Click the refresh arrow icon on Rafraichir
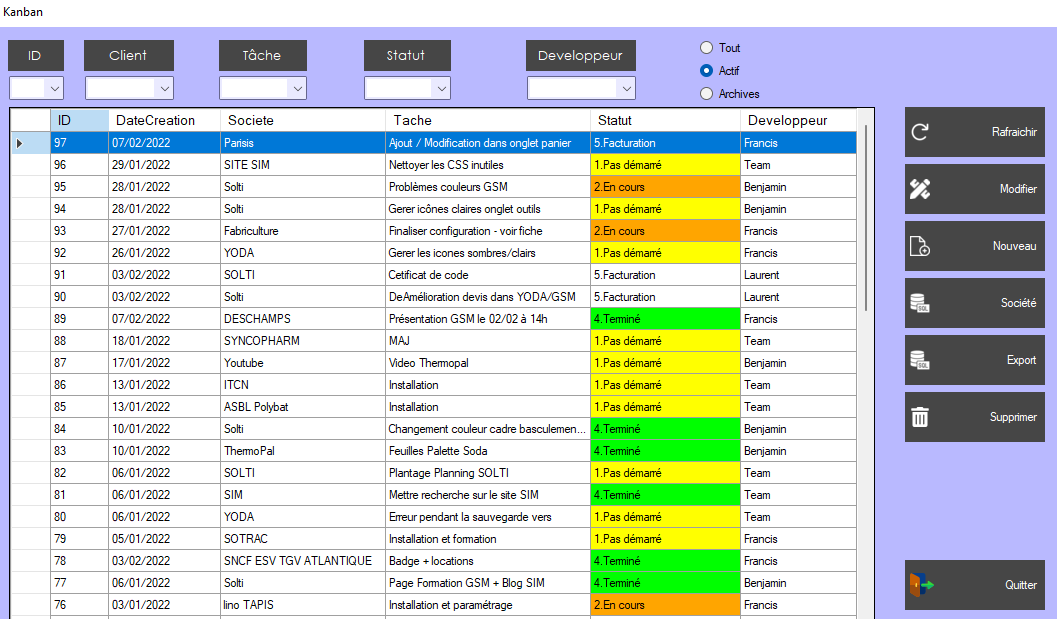 pyautogui.click(x=920, y=132)
